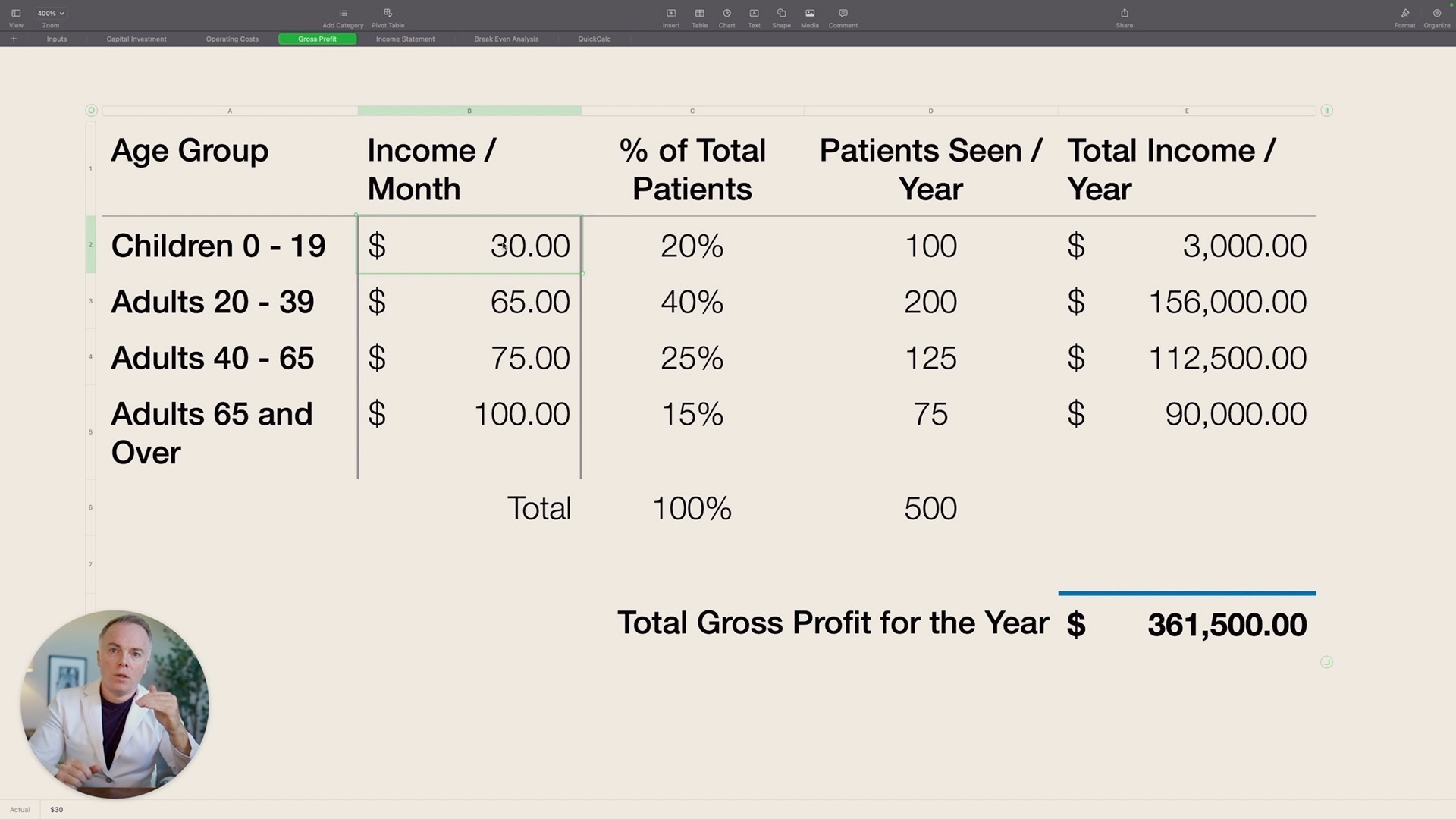Add a new Table from toolbar
The width and height of the screenshot is (1456, 819).
pos(699,17)
